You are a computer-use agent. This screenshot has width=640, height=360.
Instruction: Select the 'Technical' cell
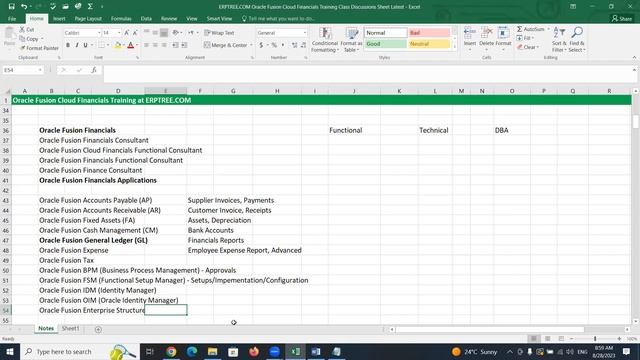pyautogui.click(x=433, y=130)
